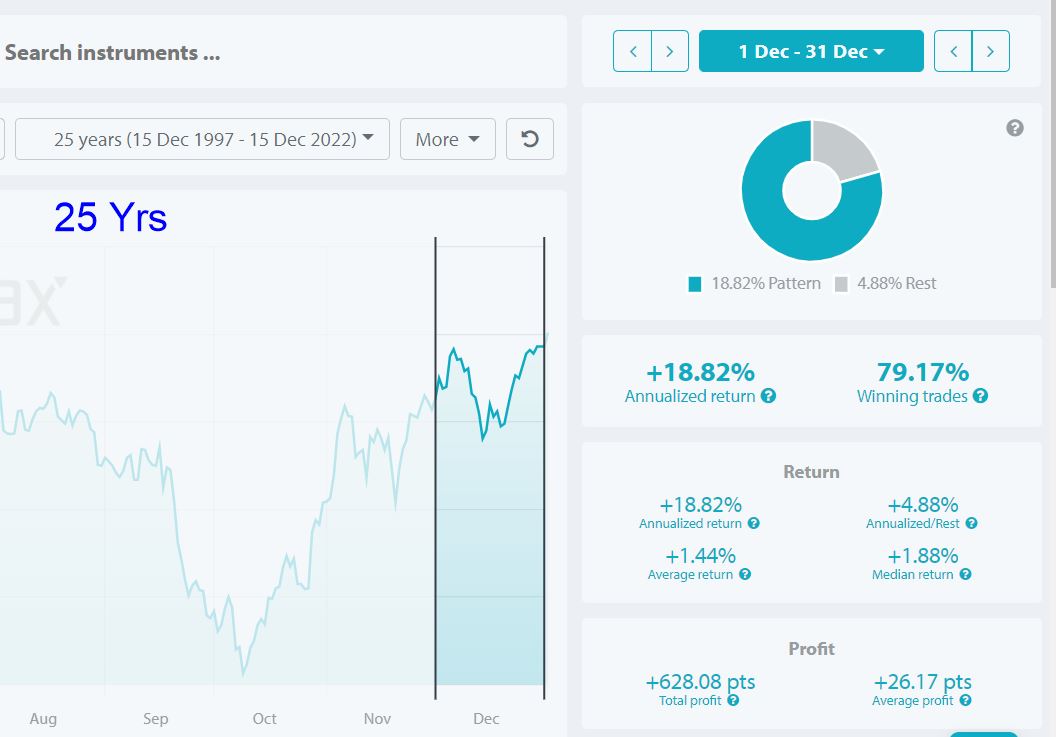
Task: Expand the 25 years date range dropdown
Action: (202, 139)
